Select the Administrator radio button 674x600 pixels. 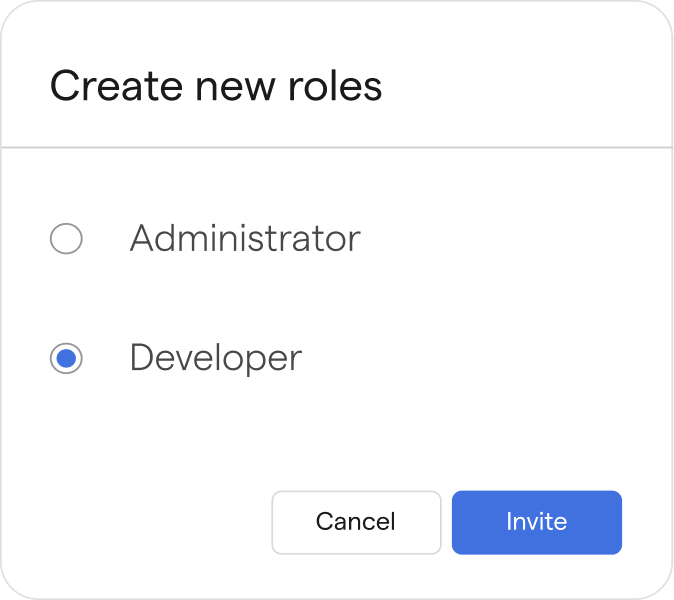66,239
